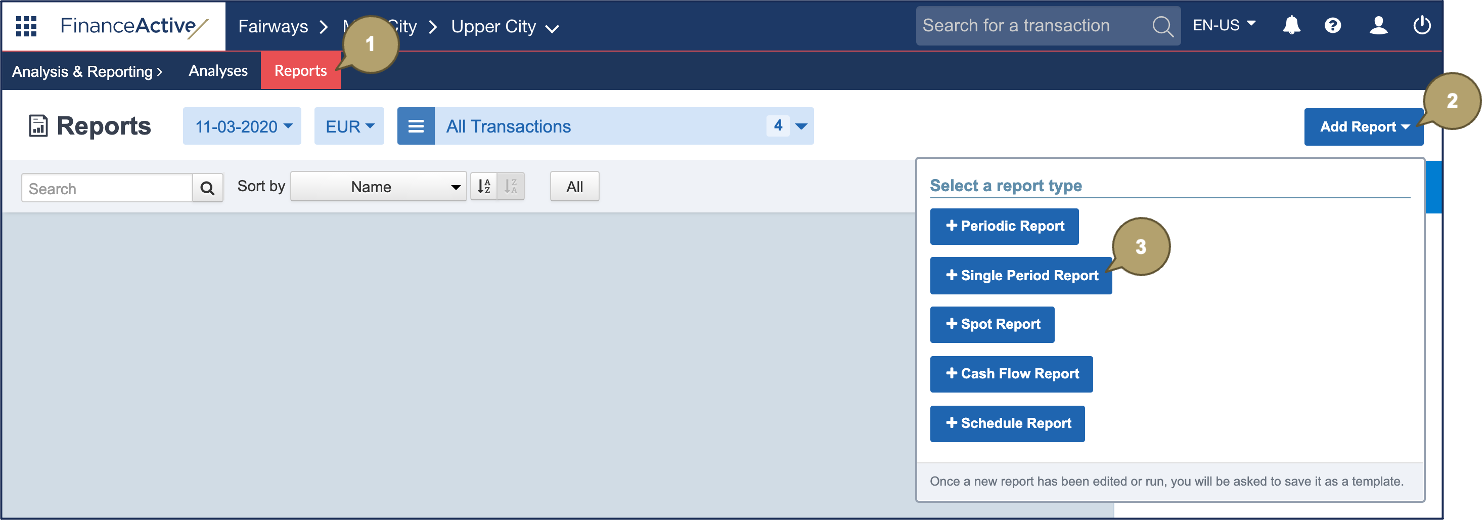The width and height of the screenshot is (1484, 520).
Task: Open the user profile icon
Action: pyautogui.click(x=1378, y=26)
